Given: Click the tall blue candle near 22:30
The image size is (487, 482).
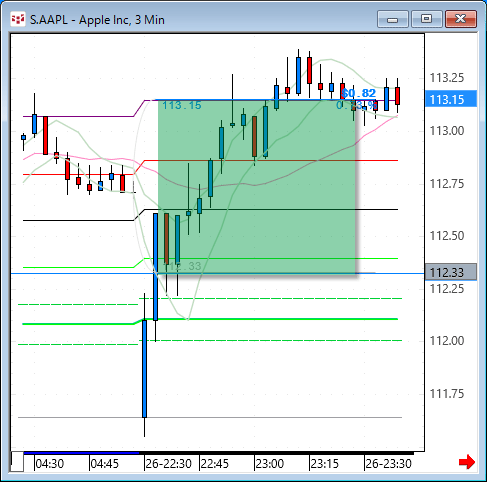Looking at the screenshot, I should (144, 369).
